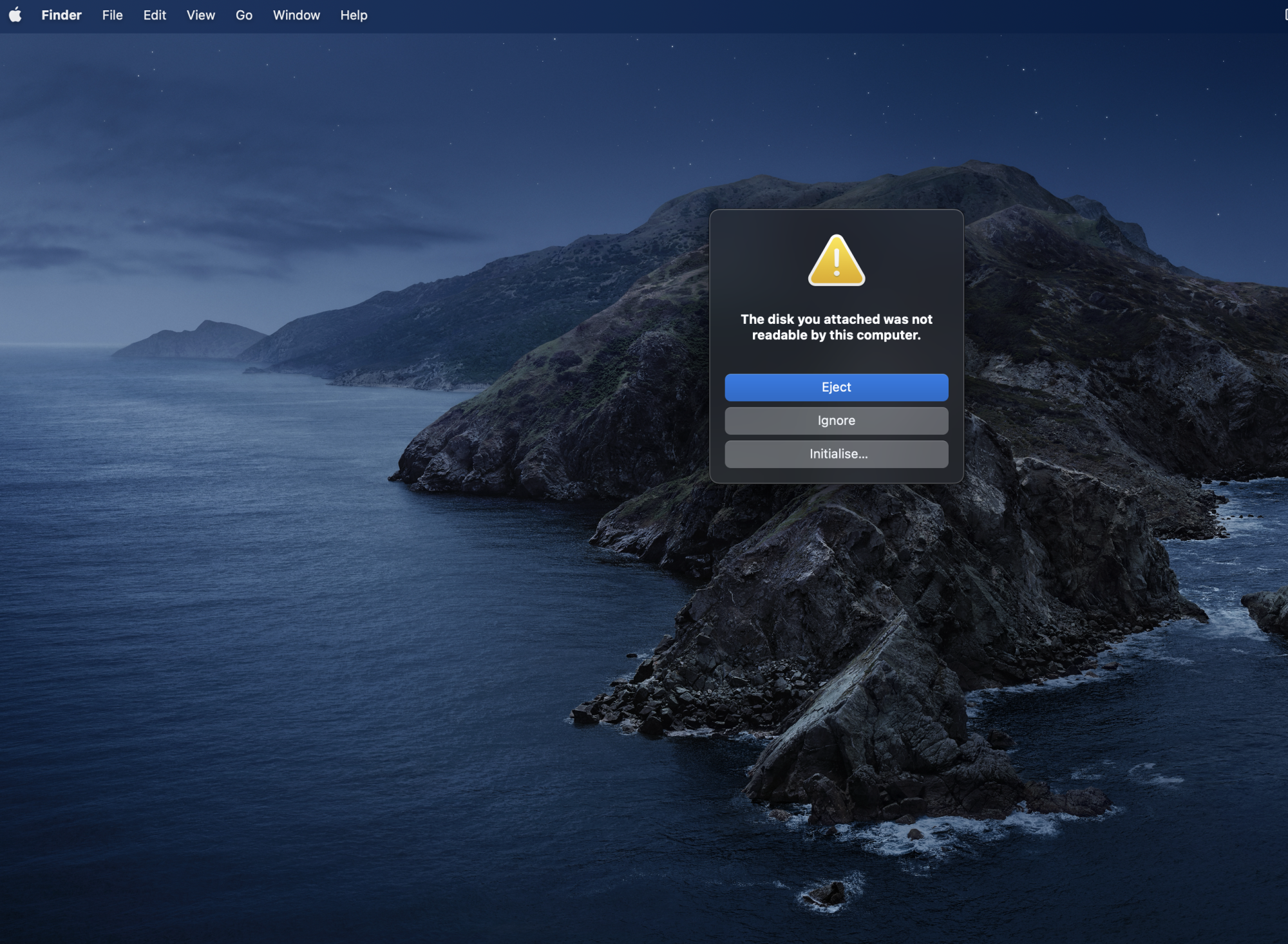Click the distant island on the horizon
The image size is (1288, 944).
point(193,340)
